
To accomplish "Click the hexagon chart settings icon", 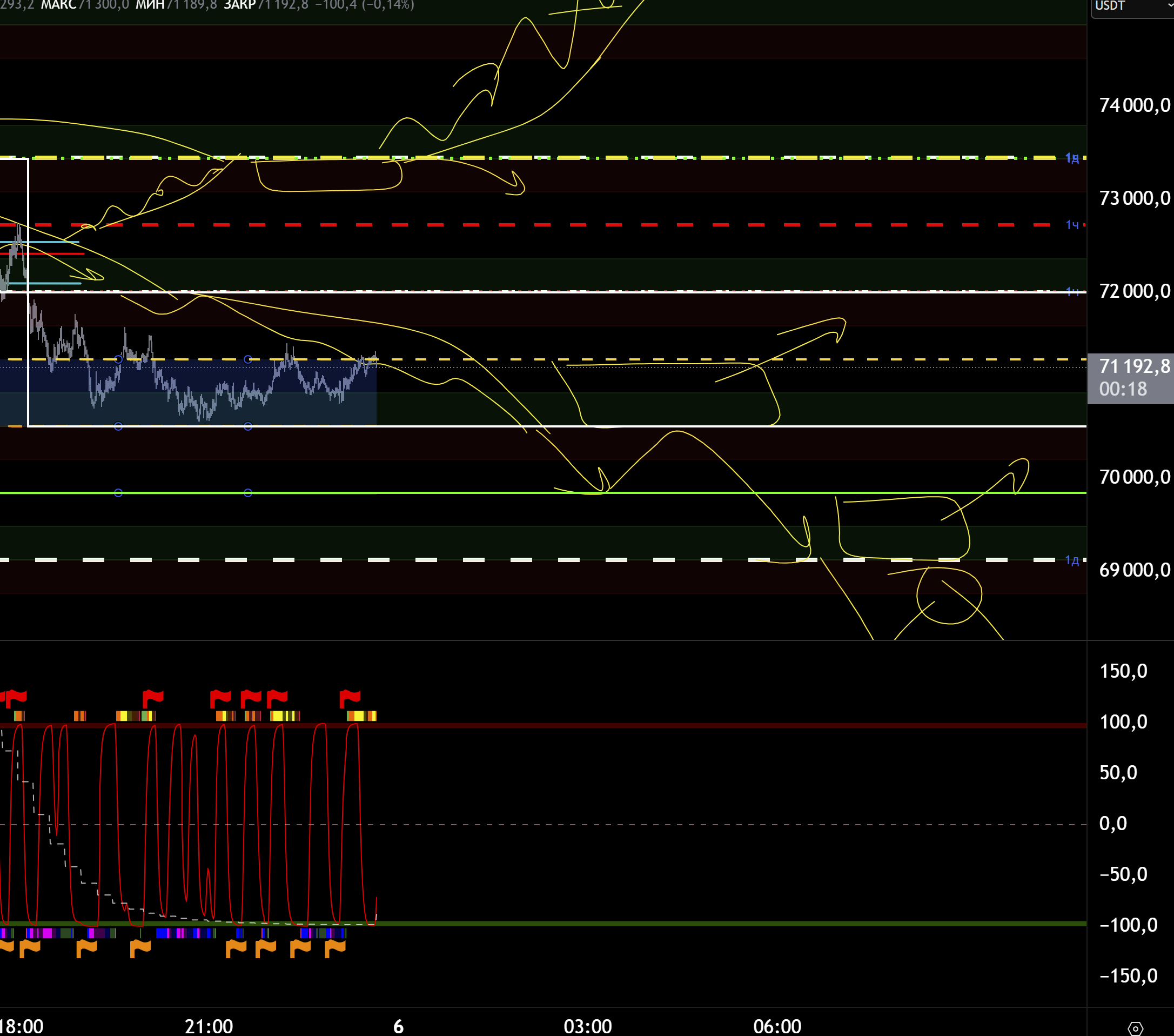I will [x=1135, y=1028].
